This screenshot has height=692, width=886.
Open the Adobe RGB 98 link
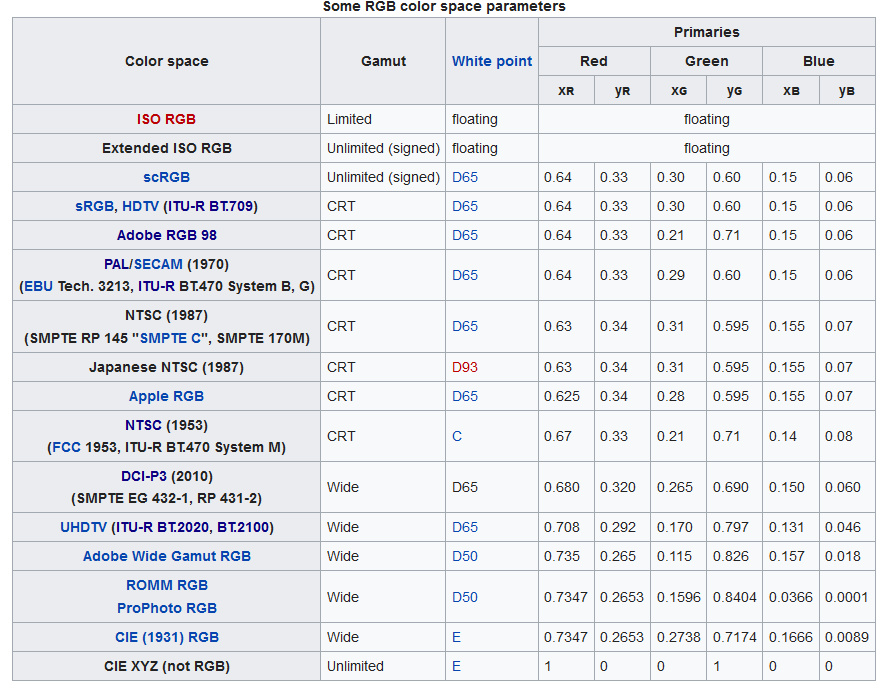pyautogui.click(x=167, y=235)
